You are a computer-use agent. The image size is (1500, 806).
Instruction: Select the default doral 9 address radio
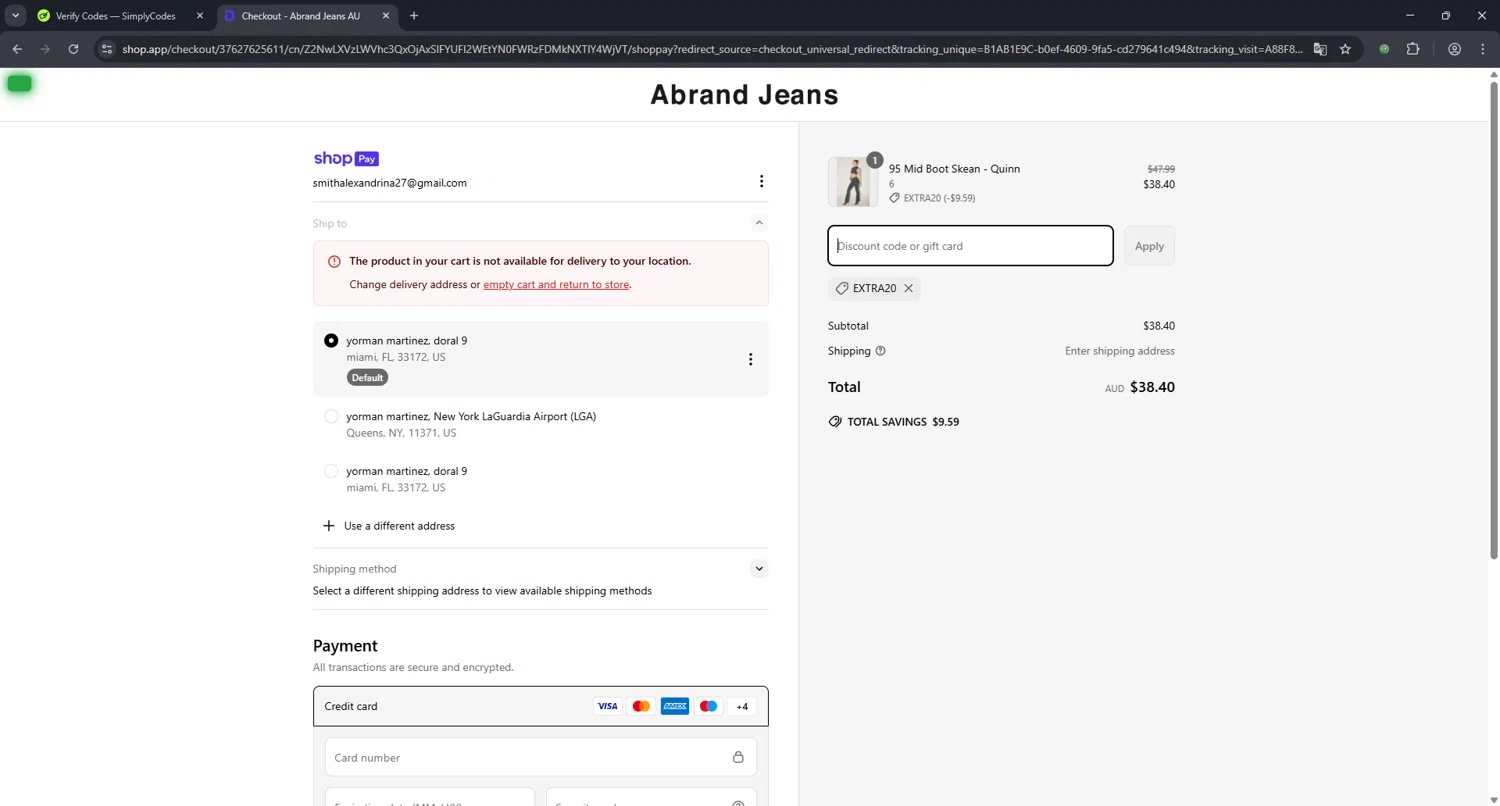pyautogui.click(x=331, y=341)
